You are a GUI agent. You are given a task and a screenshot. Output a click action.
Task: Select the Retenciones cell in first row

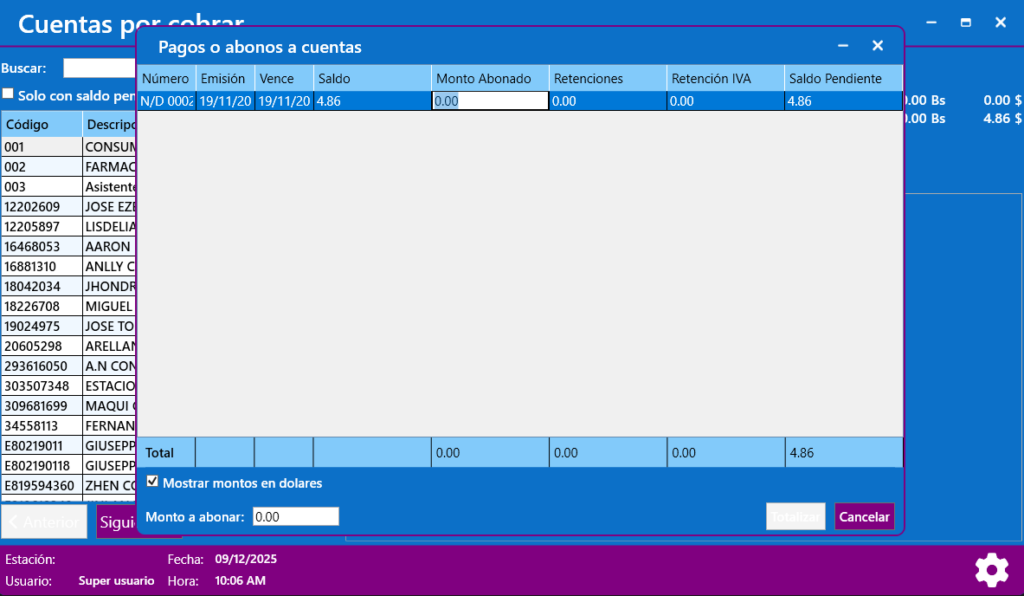click(607, 101)
